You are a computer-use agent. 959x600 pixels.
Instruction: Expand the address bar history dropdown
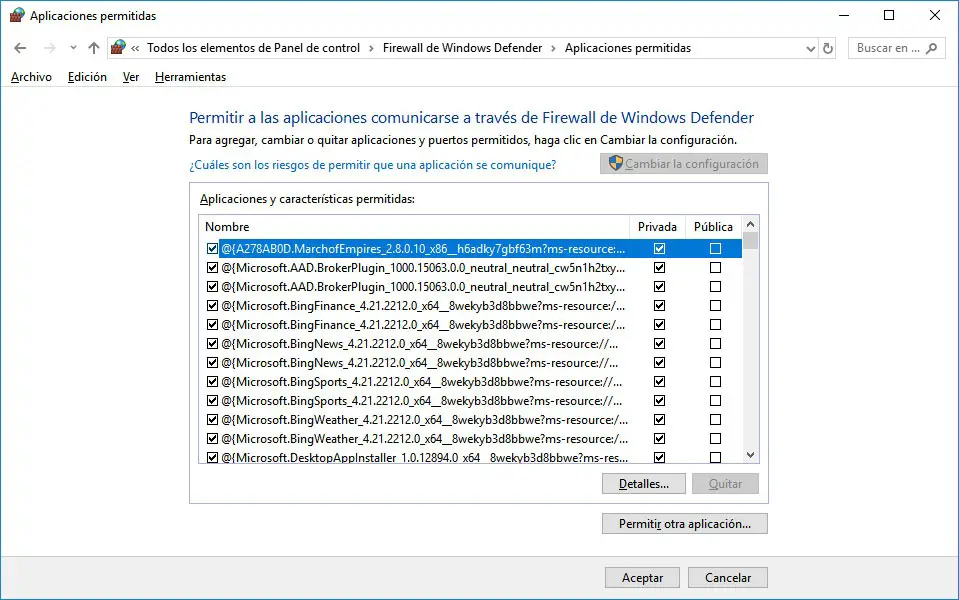(810, 48)
